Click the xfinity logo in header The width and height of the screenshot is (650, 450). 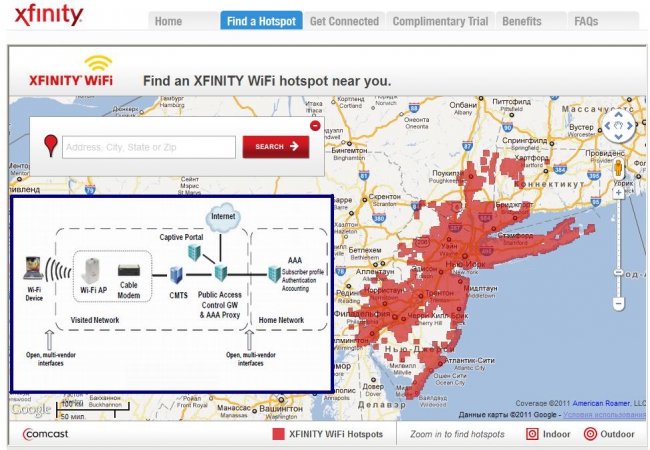[49, 15]
